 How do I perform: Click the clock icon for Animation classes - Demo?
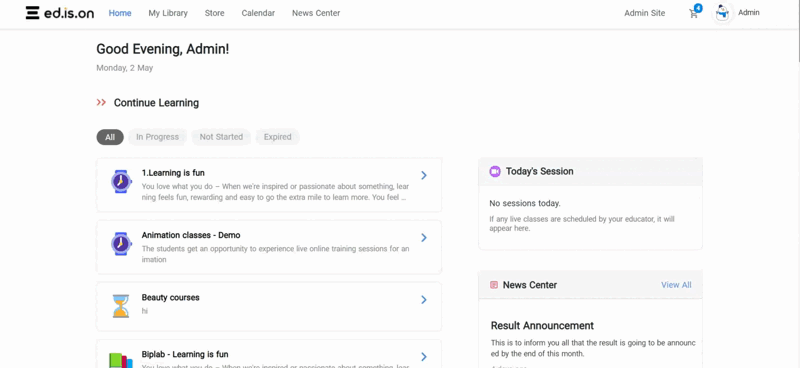click(121, 243)
